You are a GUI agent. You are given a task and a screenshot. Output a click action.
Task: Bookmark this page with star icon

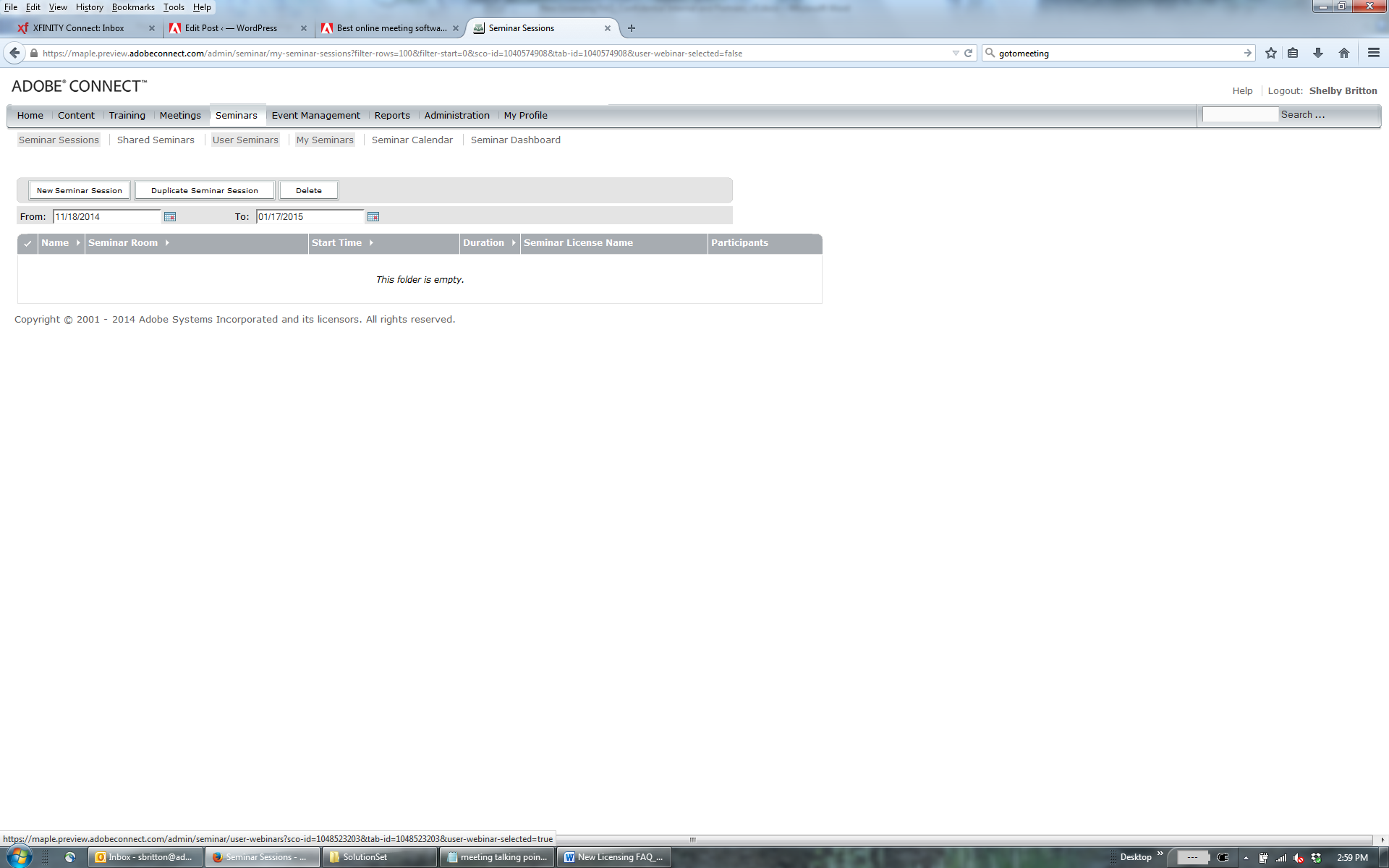[x=1271, y=53]
